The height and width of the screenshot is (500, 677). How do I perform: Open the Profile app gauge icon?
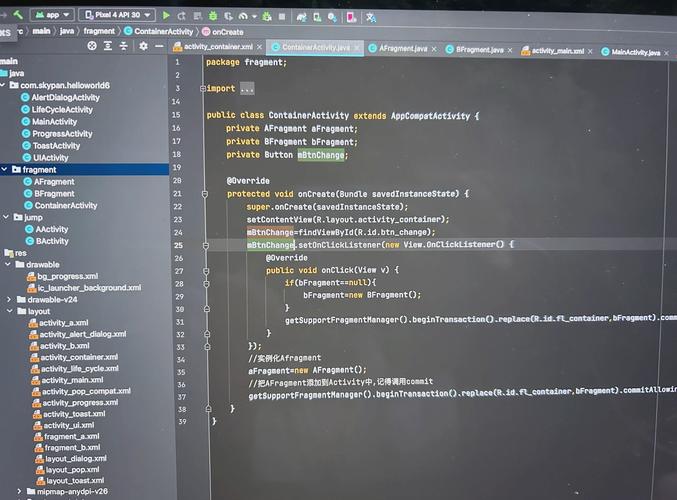tap(243, 16)
